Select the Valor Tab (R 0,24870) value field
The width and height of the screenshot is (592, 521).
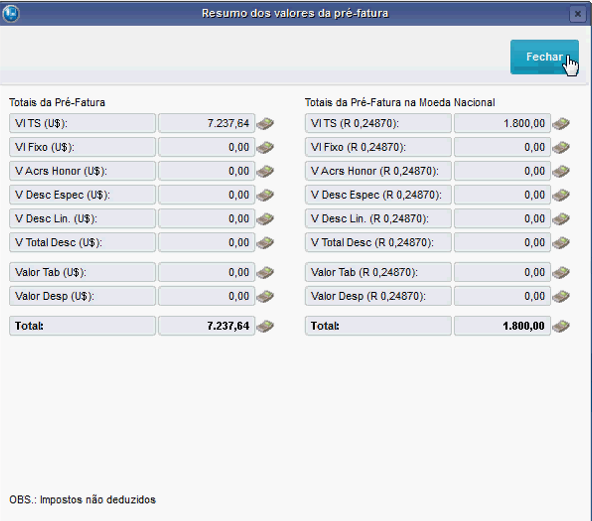[502, 272]
